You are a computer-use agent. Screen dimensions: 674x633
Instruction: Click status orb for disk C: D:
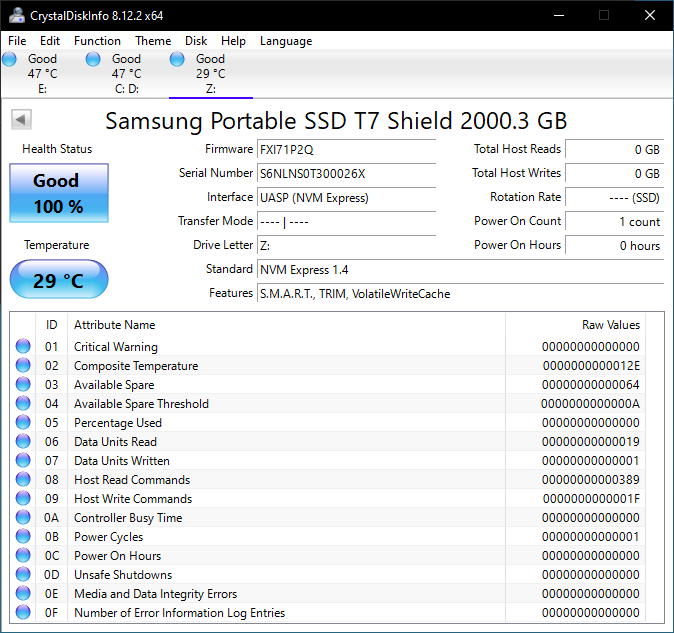tap(93, 59)
